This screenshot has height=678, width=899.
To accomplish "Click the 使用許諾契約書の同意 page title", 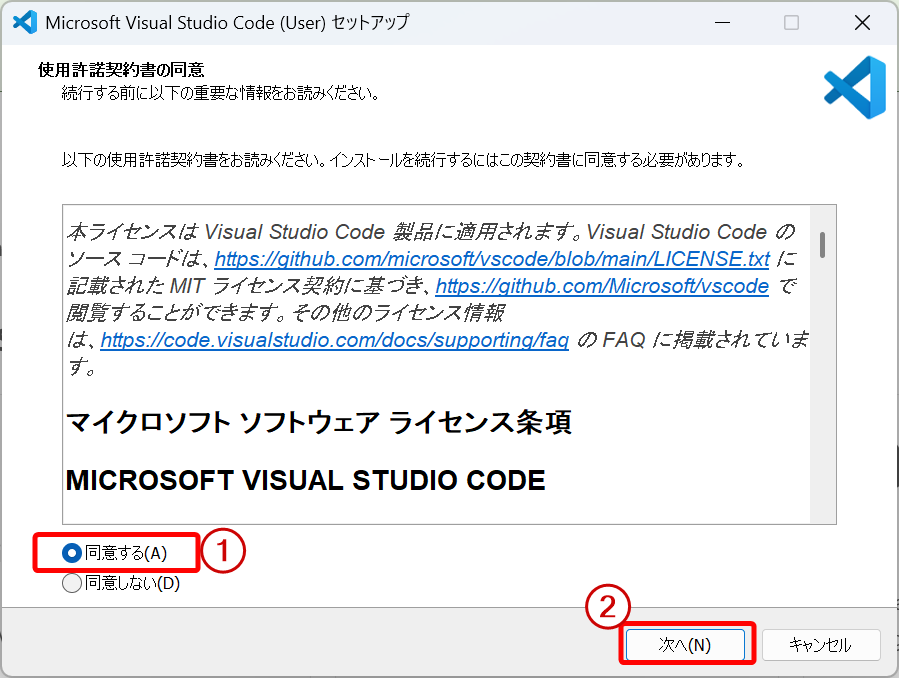I will click(x=121, y=70).
